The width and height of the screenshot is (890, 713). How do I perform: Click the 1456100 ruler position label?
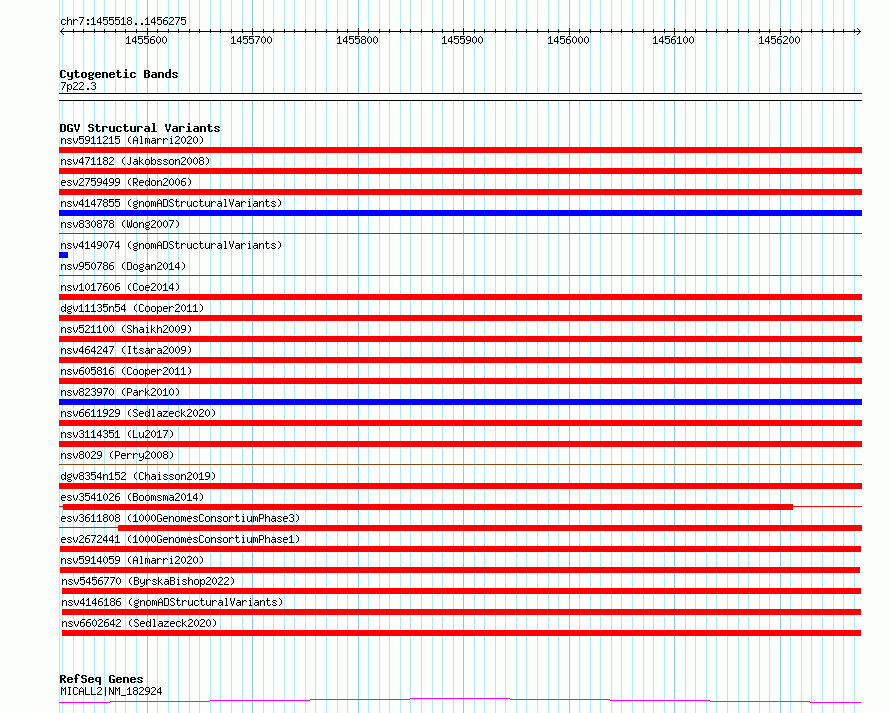click(673, 40)
